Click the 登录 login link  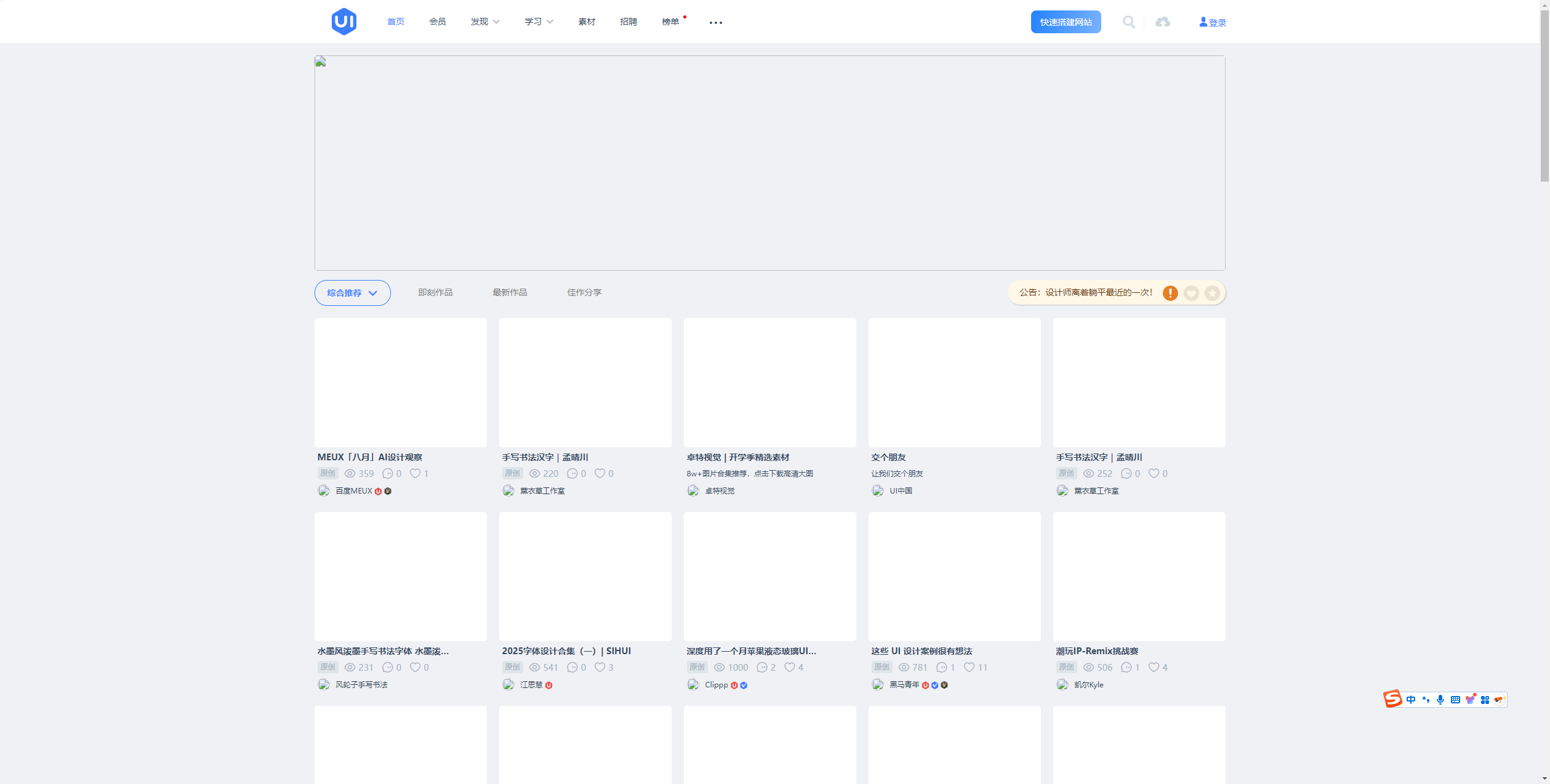coord(1213,22)
